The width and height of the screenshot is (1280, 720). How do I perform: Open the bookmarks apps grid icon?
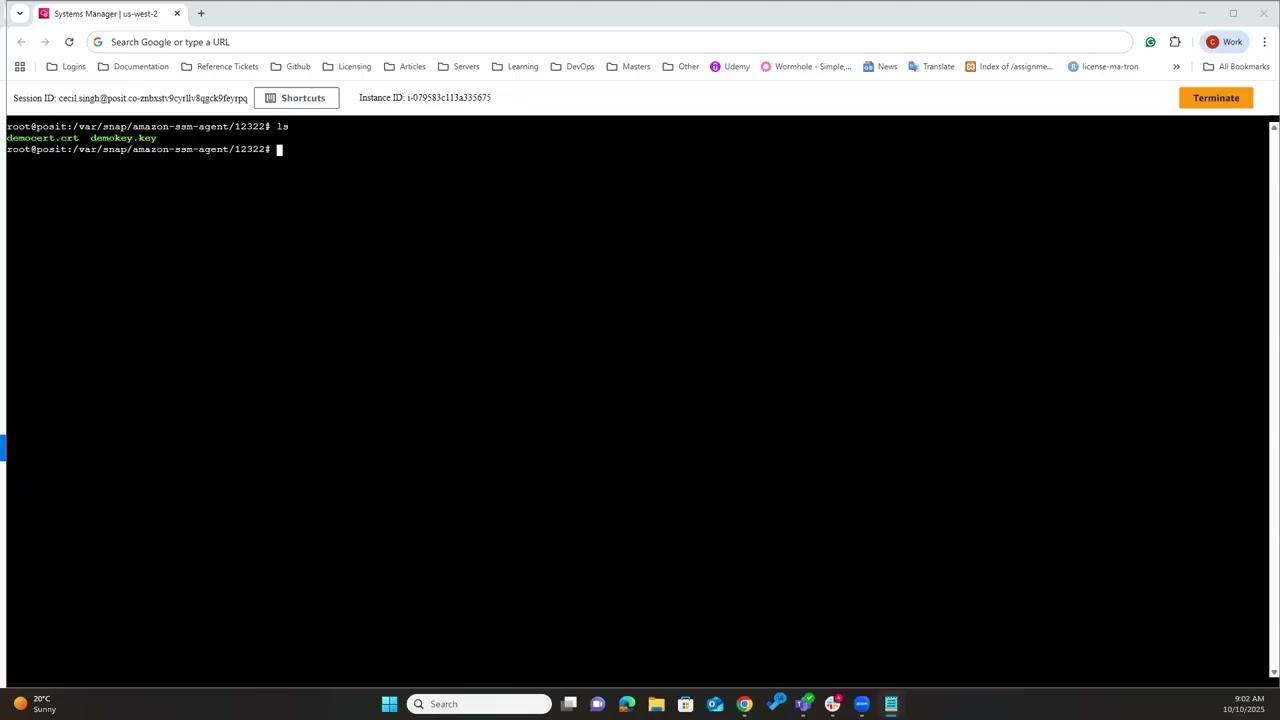19,67
